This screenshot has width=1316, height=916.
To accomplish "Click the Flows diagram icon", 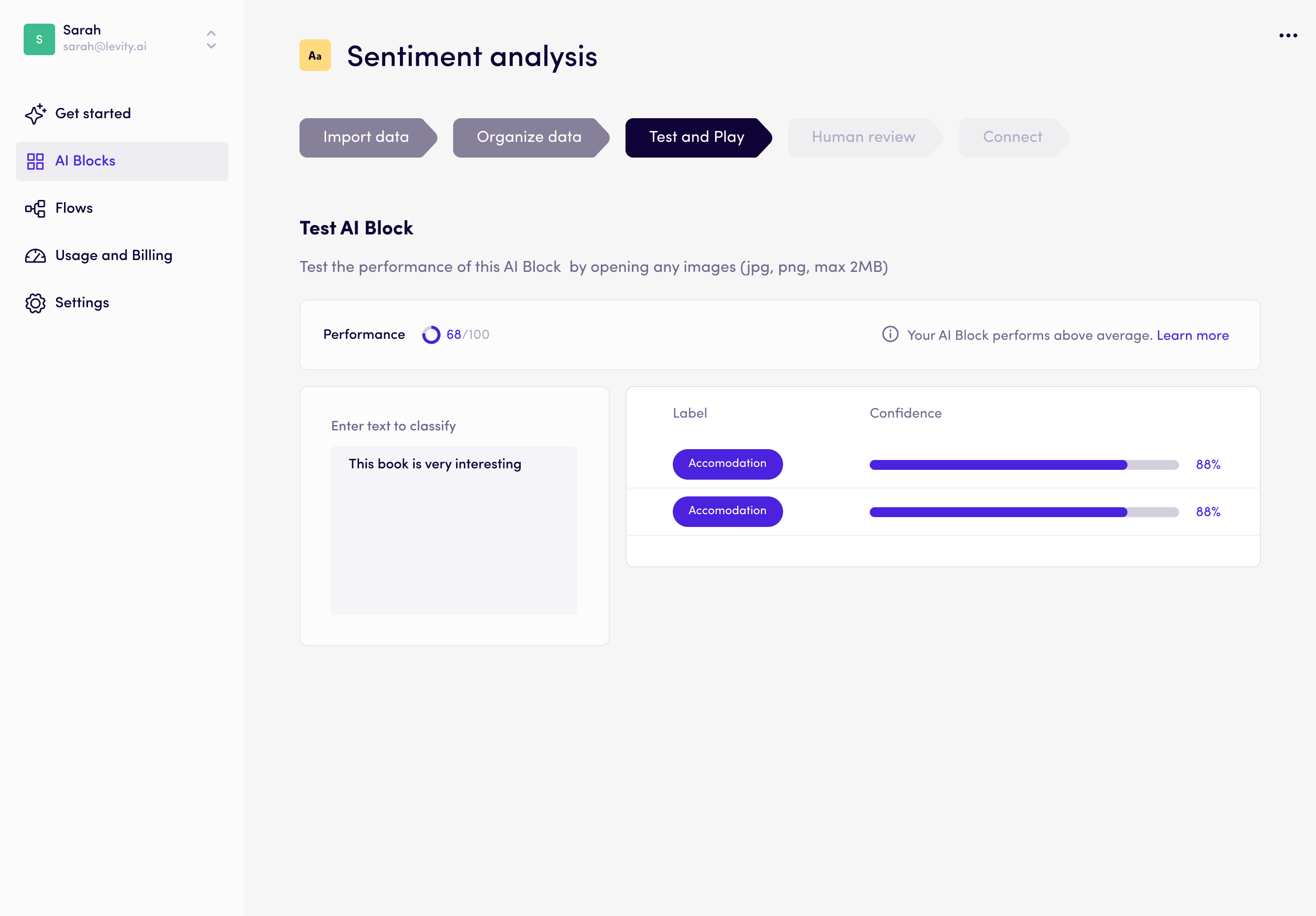I will (x=35, y=209).
